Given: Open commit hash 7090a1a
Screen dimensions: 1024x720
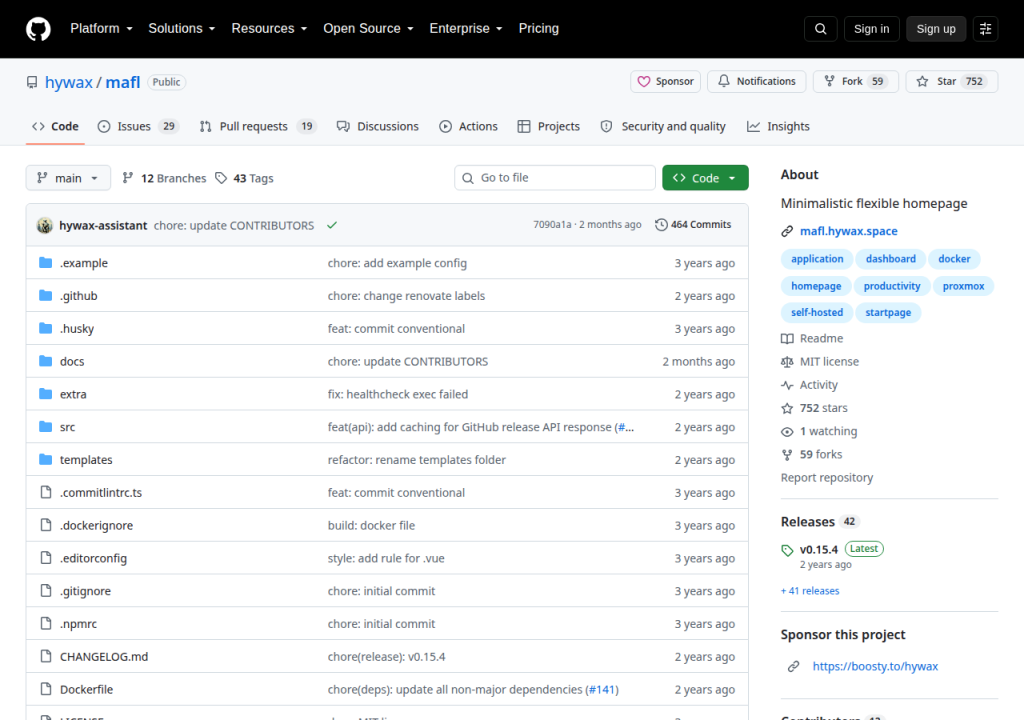Looking at the screenshot, I should coord(552,225).
